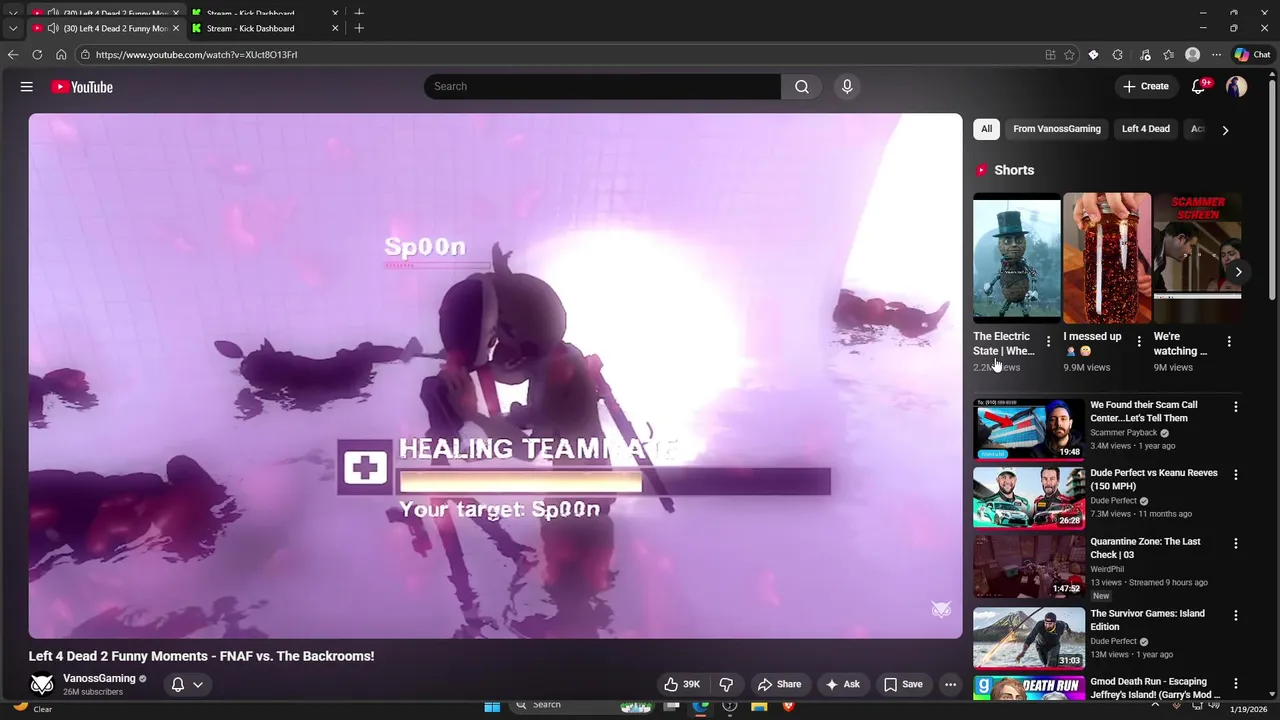
Task: Open options for Electric State short
Action: coord(1048,342)
